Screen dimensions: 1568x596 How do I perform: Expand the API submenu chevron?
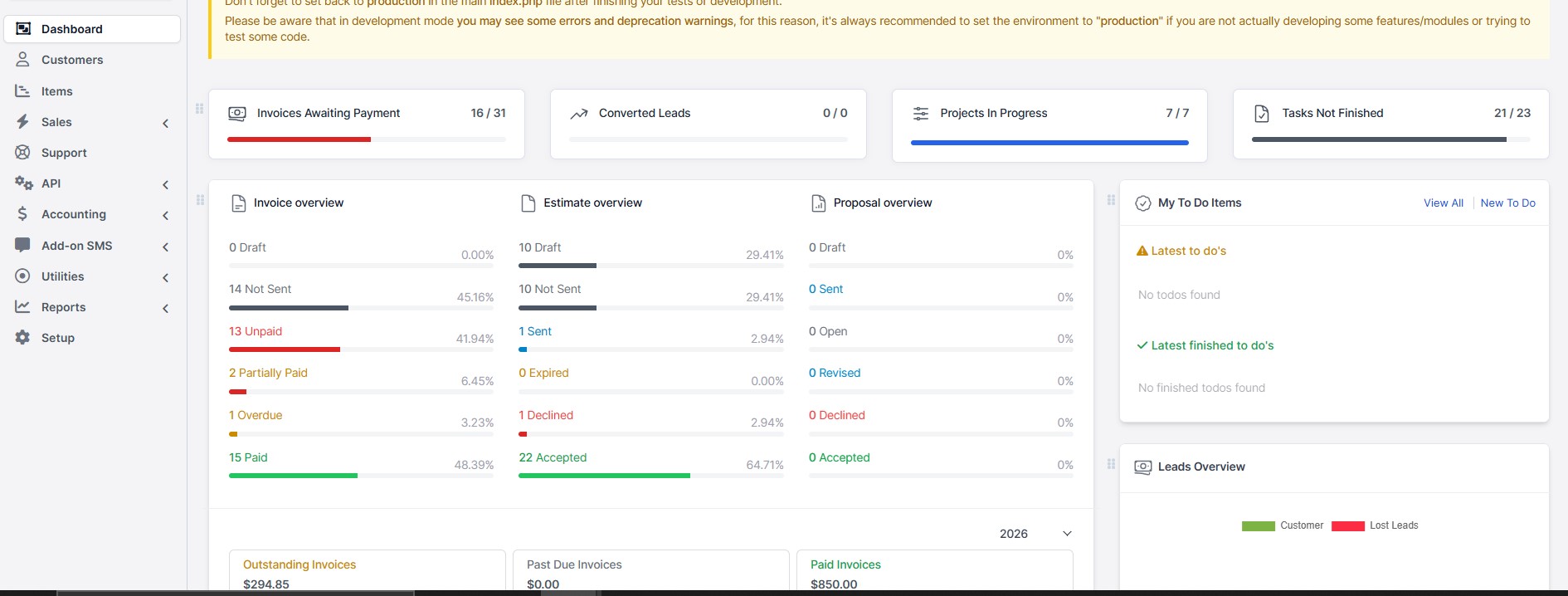165,184
